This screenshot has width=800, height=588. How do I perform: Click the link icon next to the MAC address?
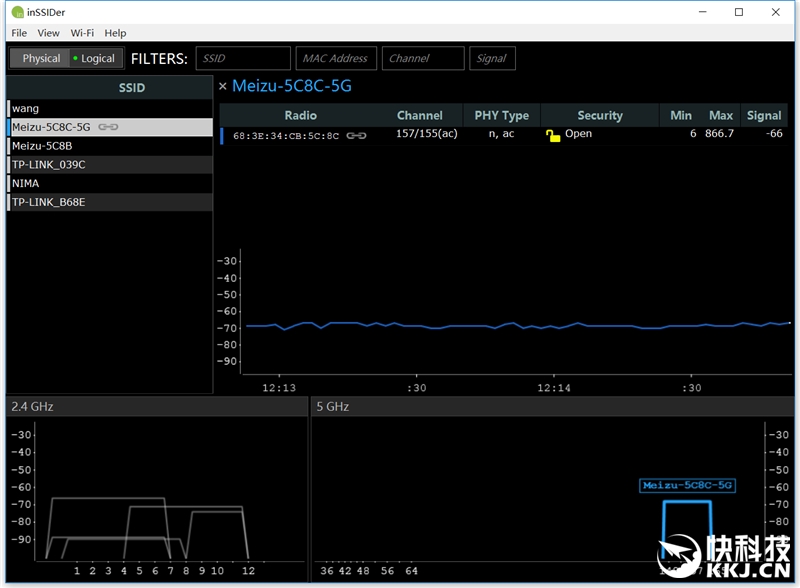click(356, 135)
